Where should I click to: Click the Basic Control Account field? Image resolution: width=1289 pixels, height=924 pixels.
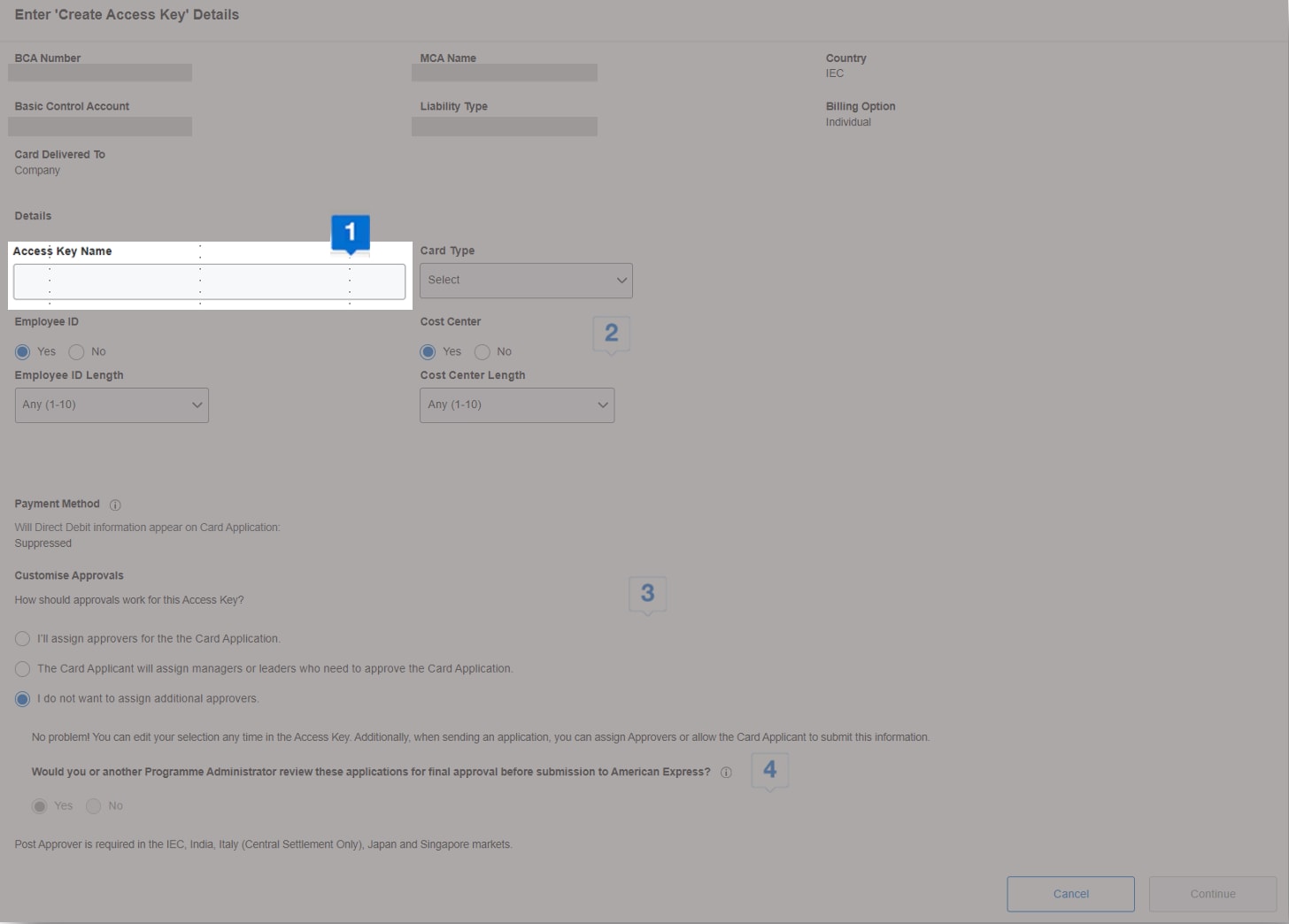pos(99,126)
